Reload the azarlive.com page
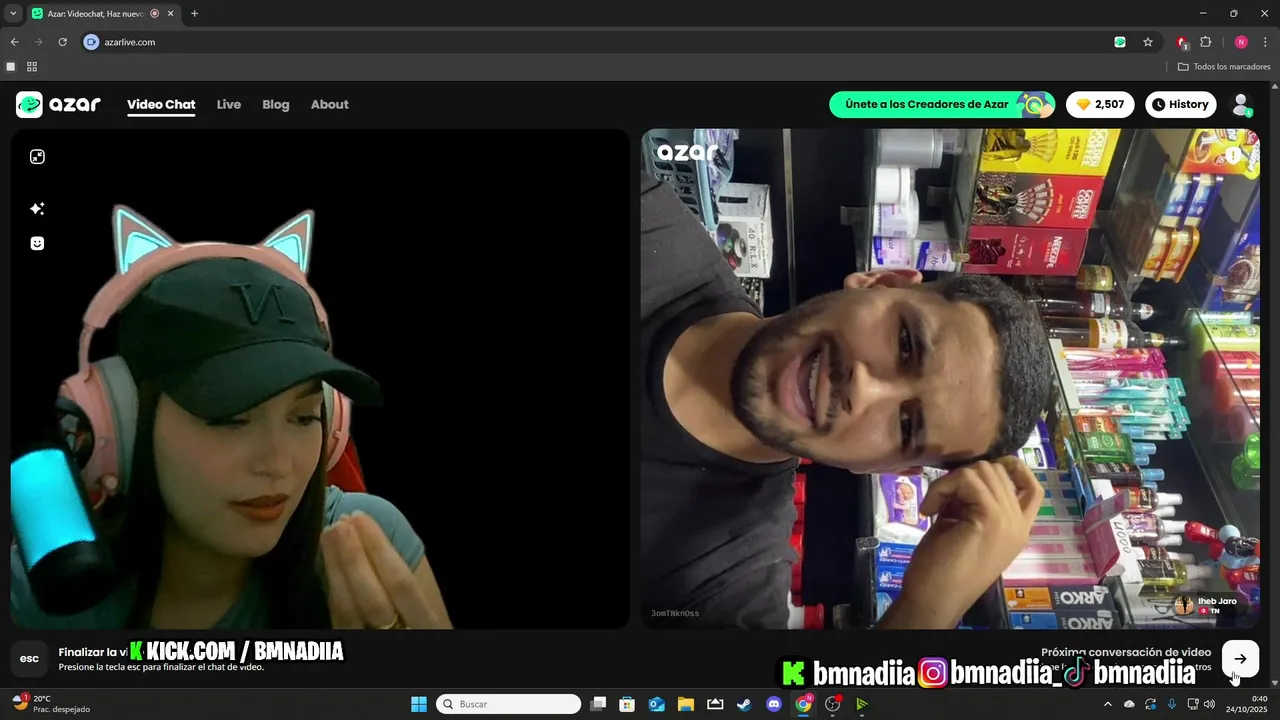1280x720 pixels. (x=62, y=42)
